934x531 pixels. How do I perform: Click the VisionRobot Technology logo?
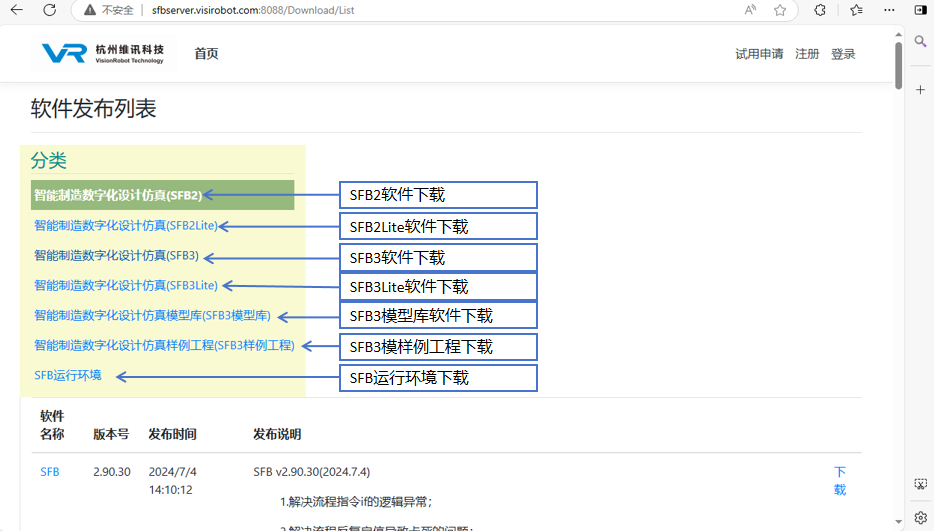[103, 54]
